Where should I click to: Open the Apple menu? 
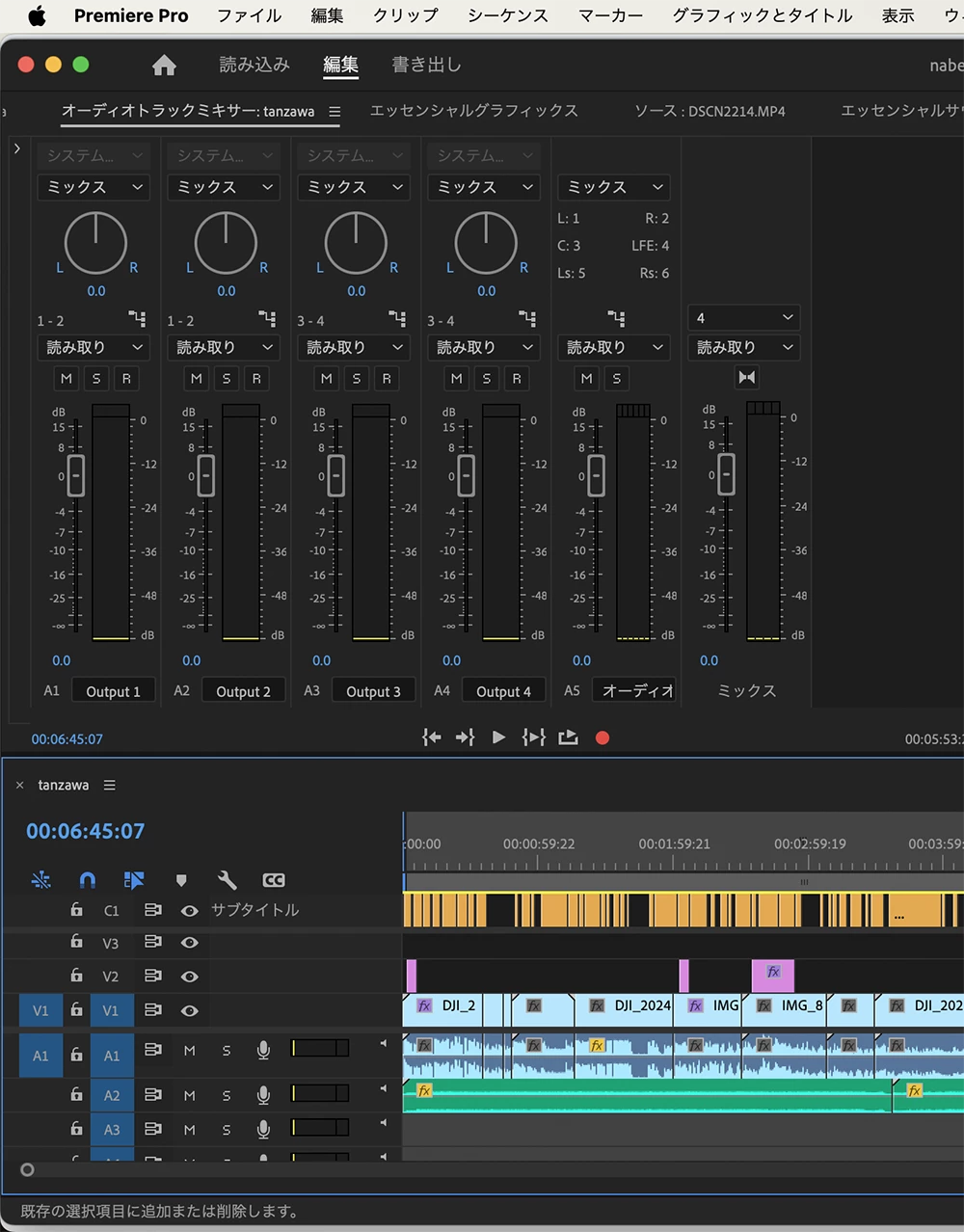[x=37, y=15]
